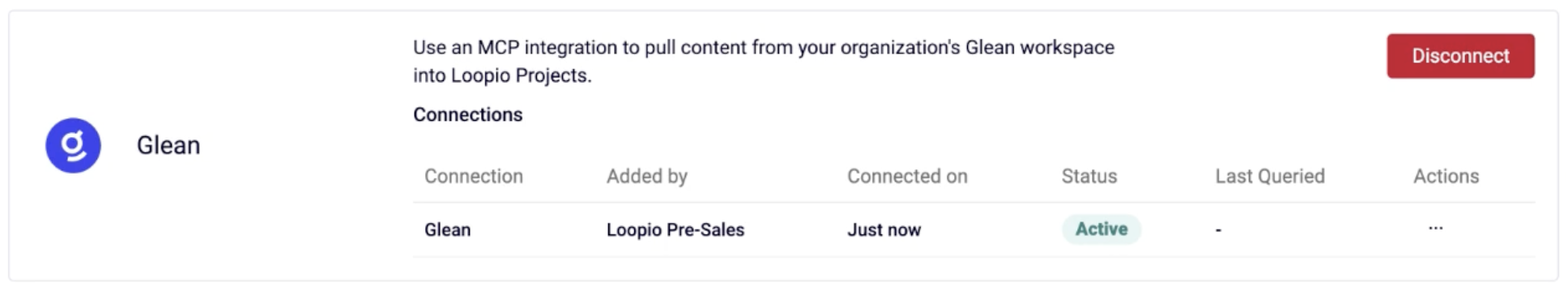Click the Connections heading
The image size is (1568, 292).
pyautogui.click(x=468, y=114)
